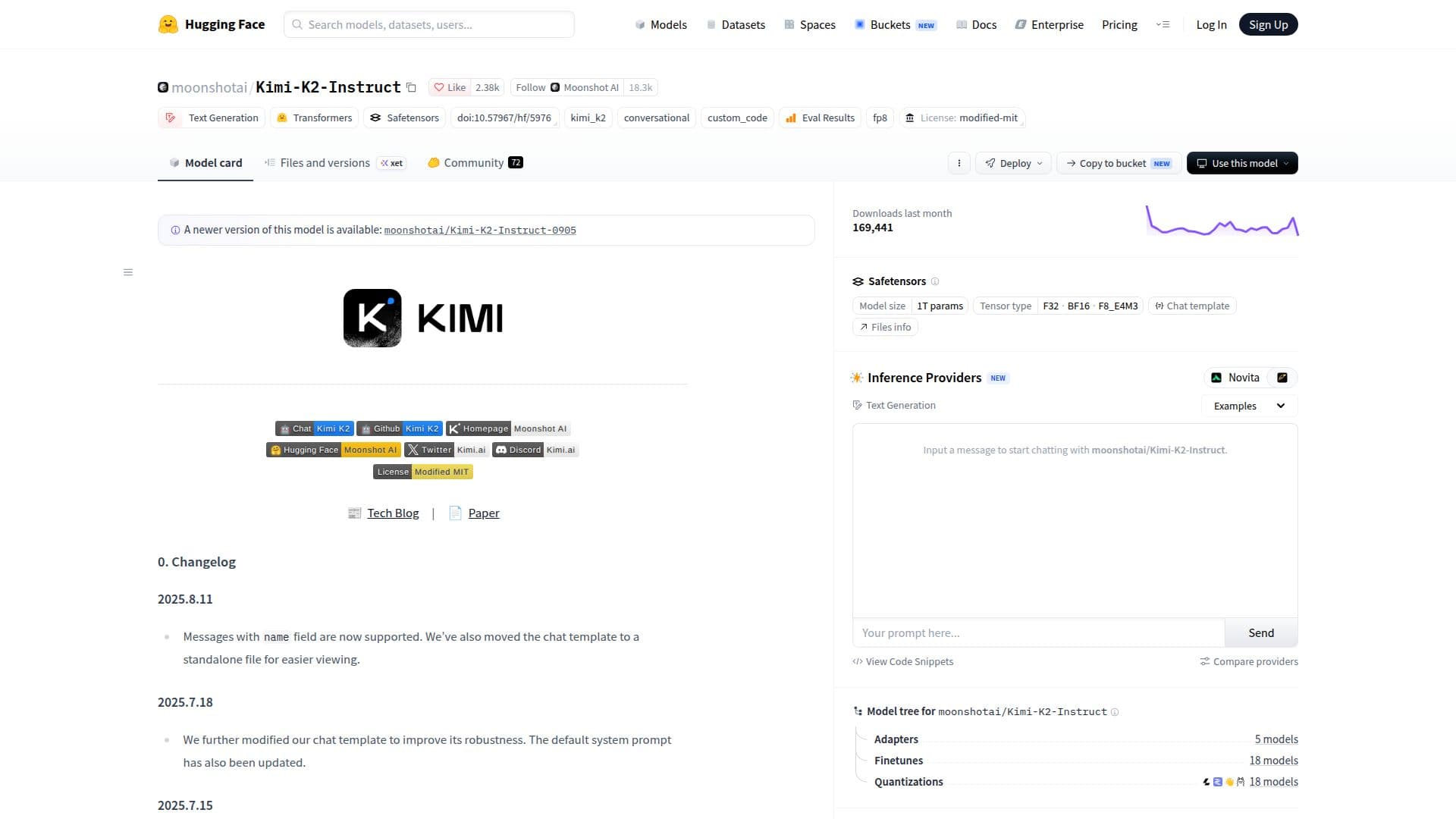Screen dimensions: 1456x819
Task: Switch to Files and versions tab
Action: [x=335, y=163]
